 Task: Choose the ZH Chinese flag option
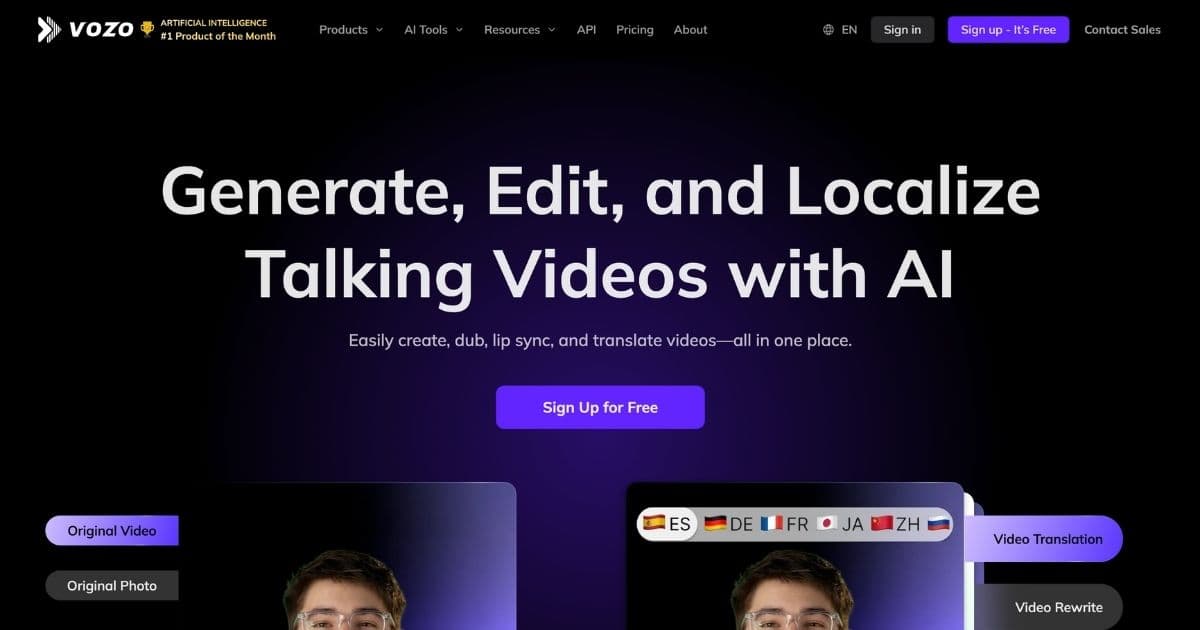pos(895,524)
